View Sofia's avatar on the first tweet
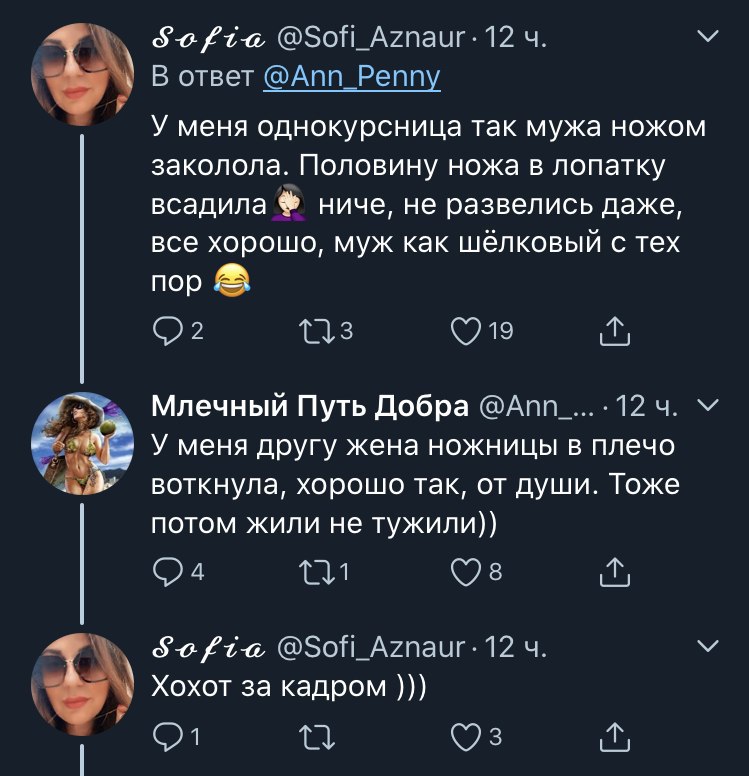Viewport: 749px width, 776px height. point(82,74)
